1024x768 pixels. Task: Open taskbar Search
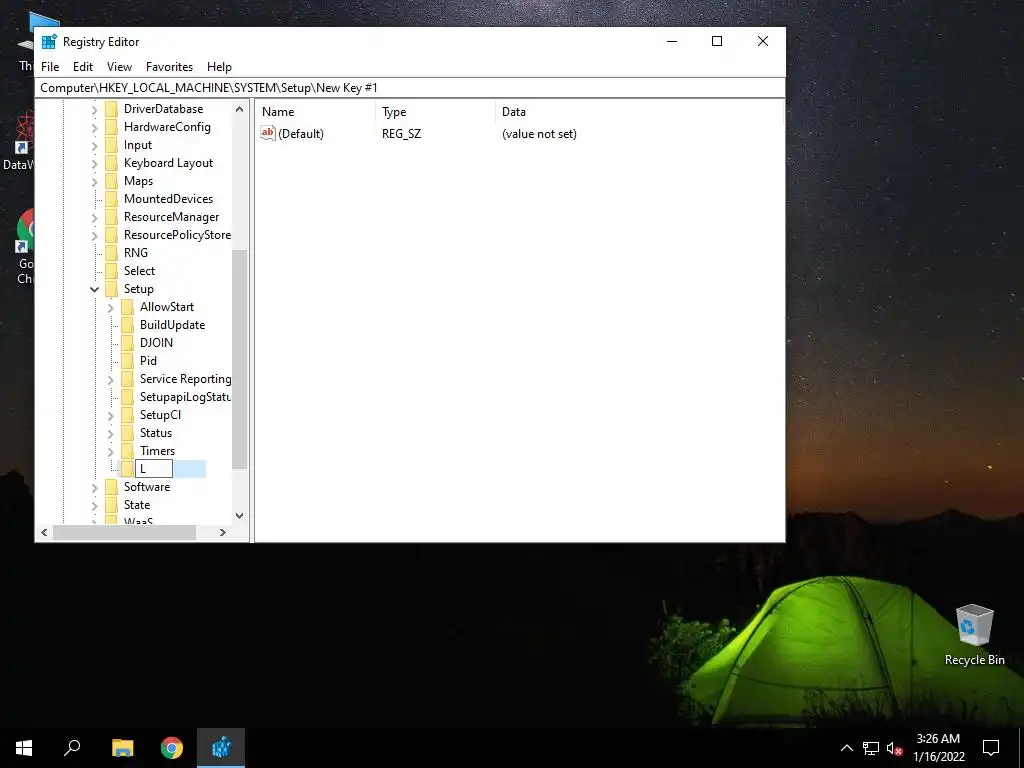coord(72,748)
